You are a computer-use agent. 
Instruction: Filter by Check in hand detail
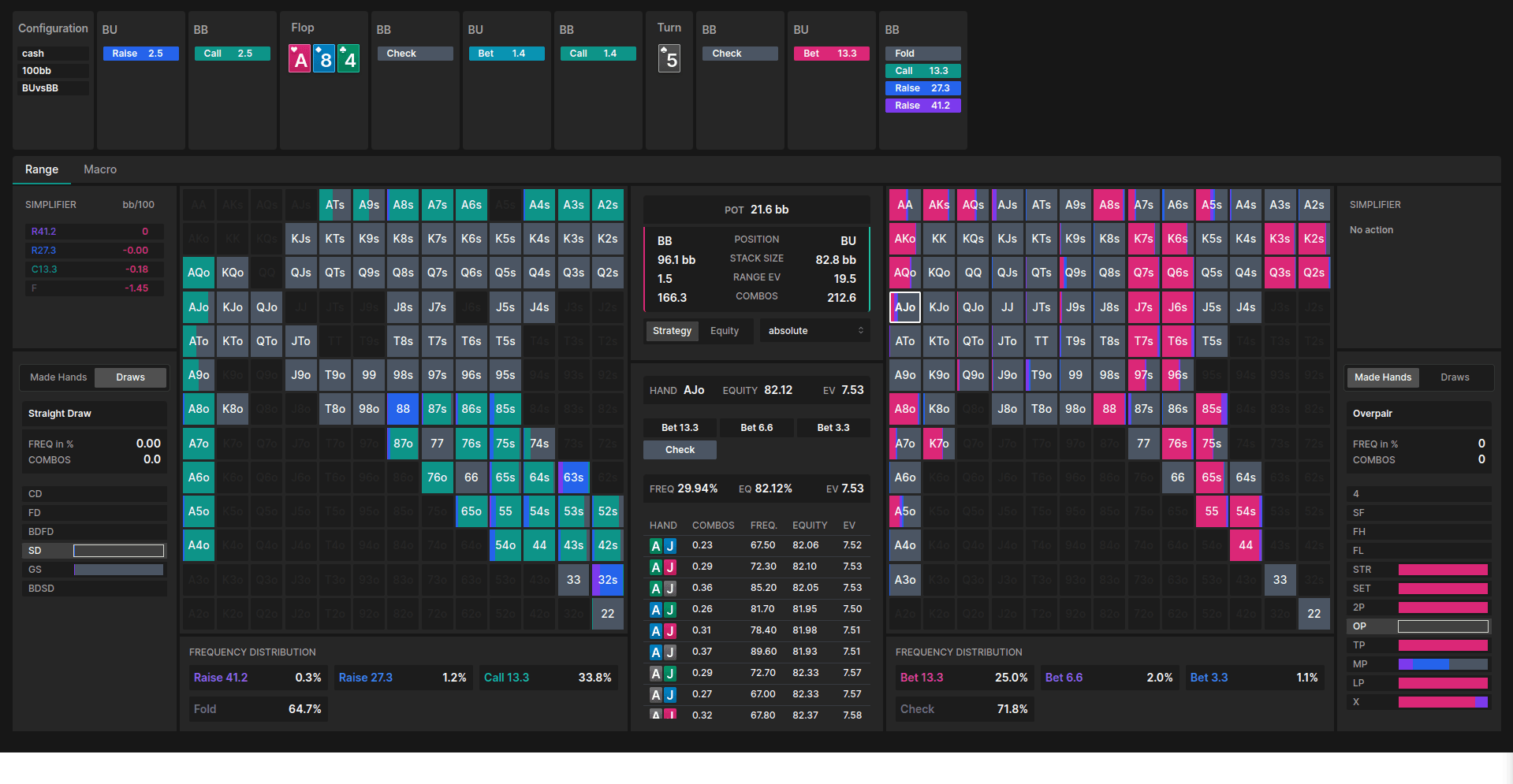[680, 450]
